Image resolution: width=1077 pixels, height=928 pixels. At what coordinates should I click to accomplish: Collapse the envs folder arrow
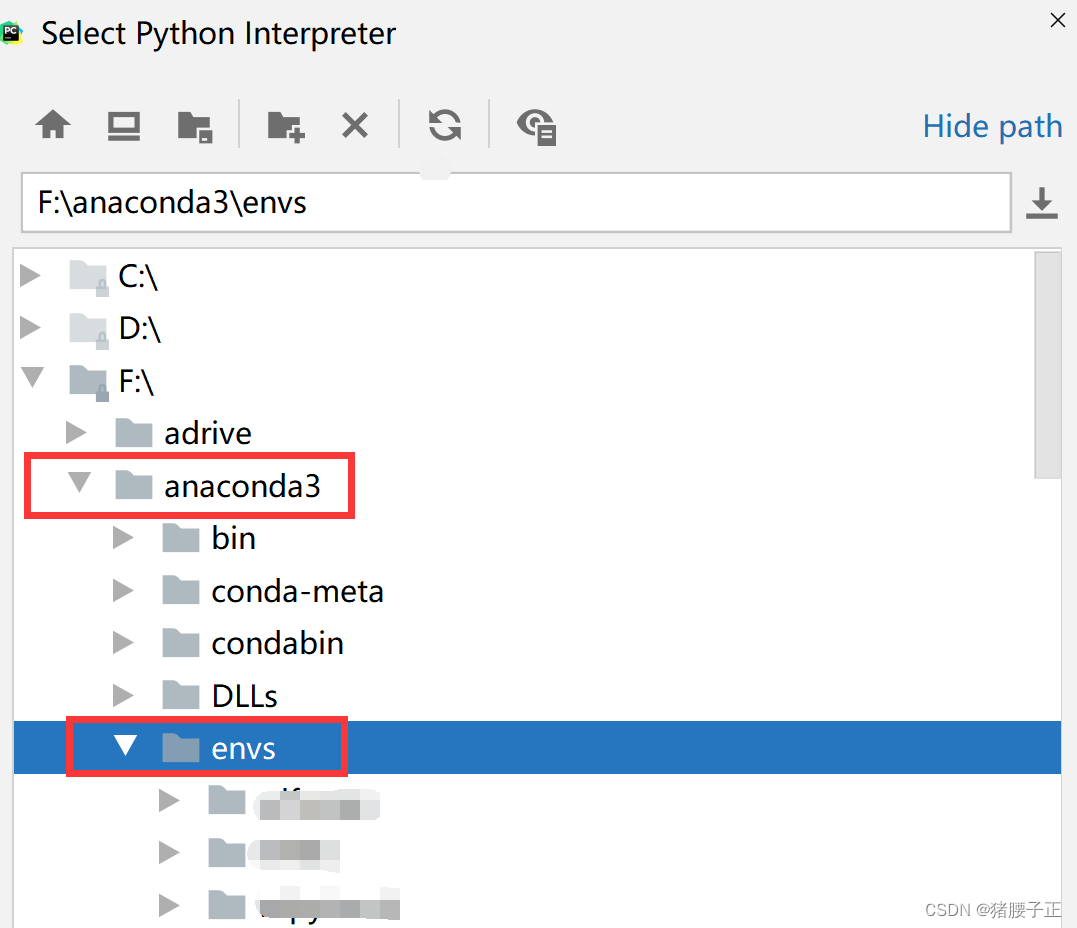click(x=125, y=745)
